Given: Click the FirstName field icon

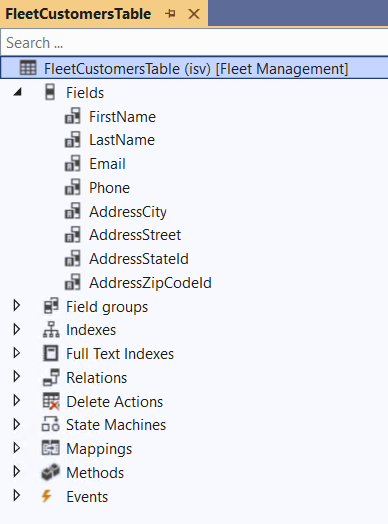Looking at the screenshot, I should (x=73, y=116).
